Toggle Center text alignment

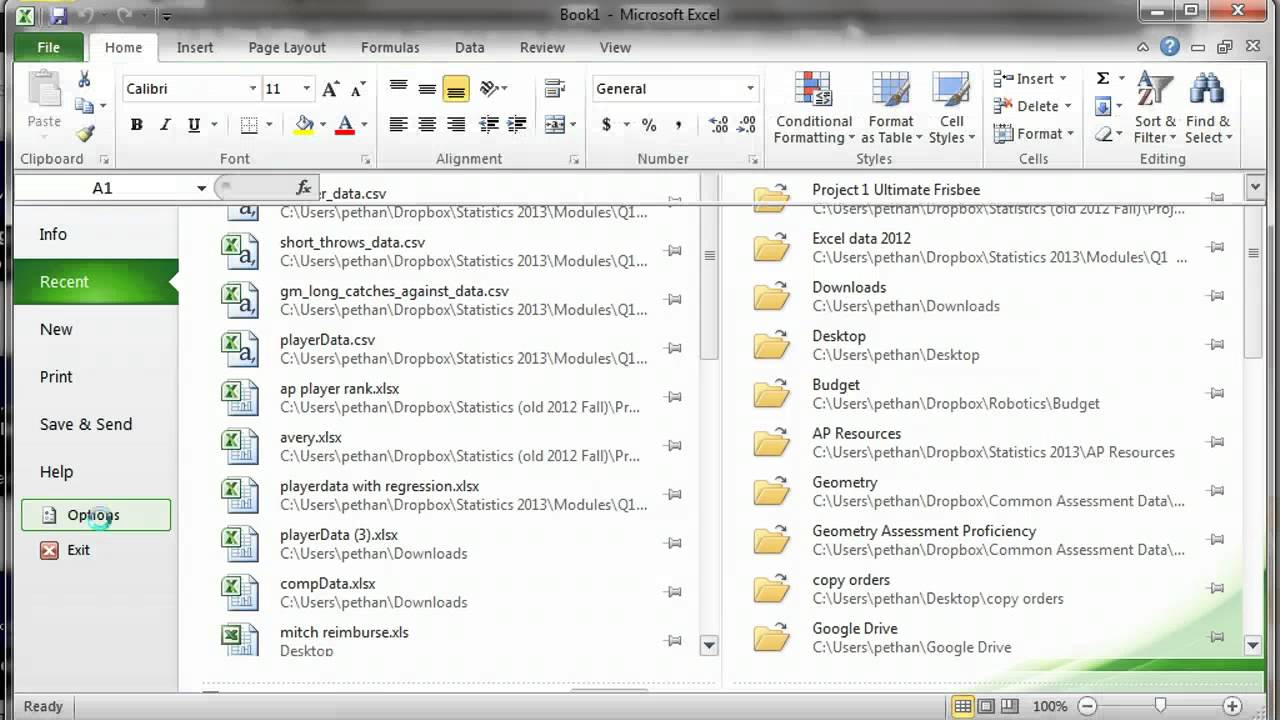(427, 125)
